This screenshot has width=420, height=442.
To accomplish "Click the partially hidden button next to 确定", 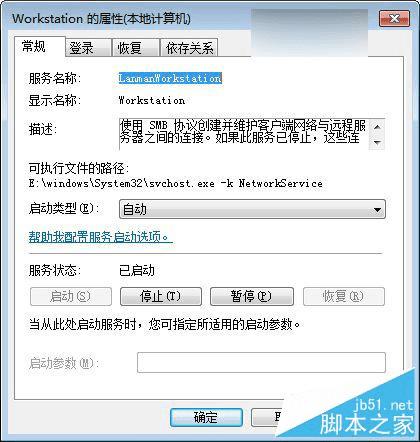I will click(267, 417).
